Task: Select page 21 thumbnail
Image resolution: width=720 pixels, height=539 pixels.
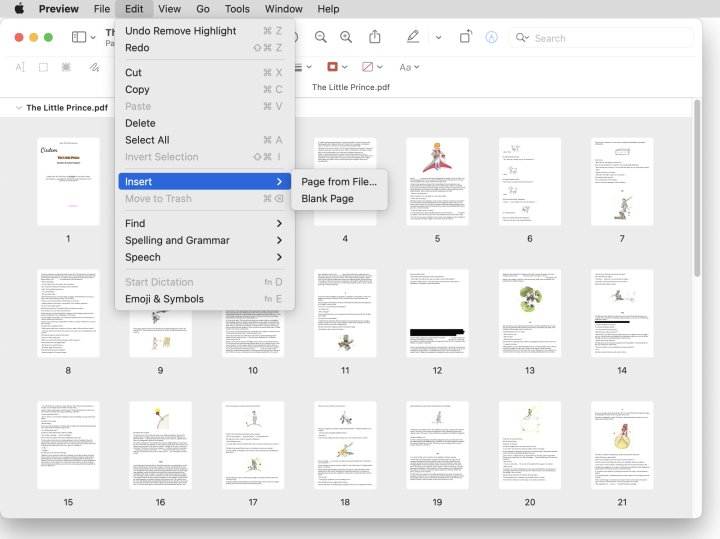Action: point(622,445)
